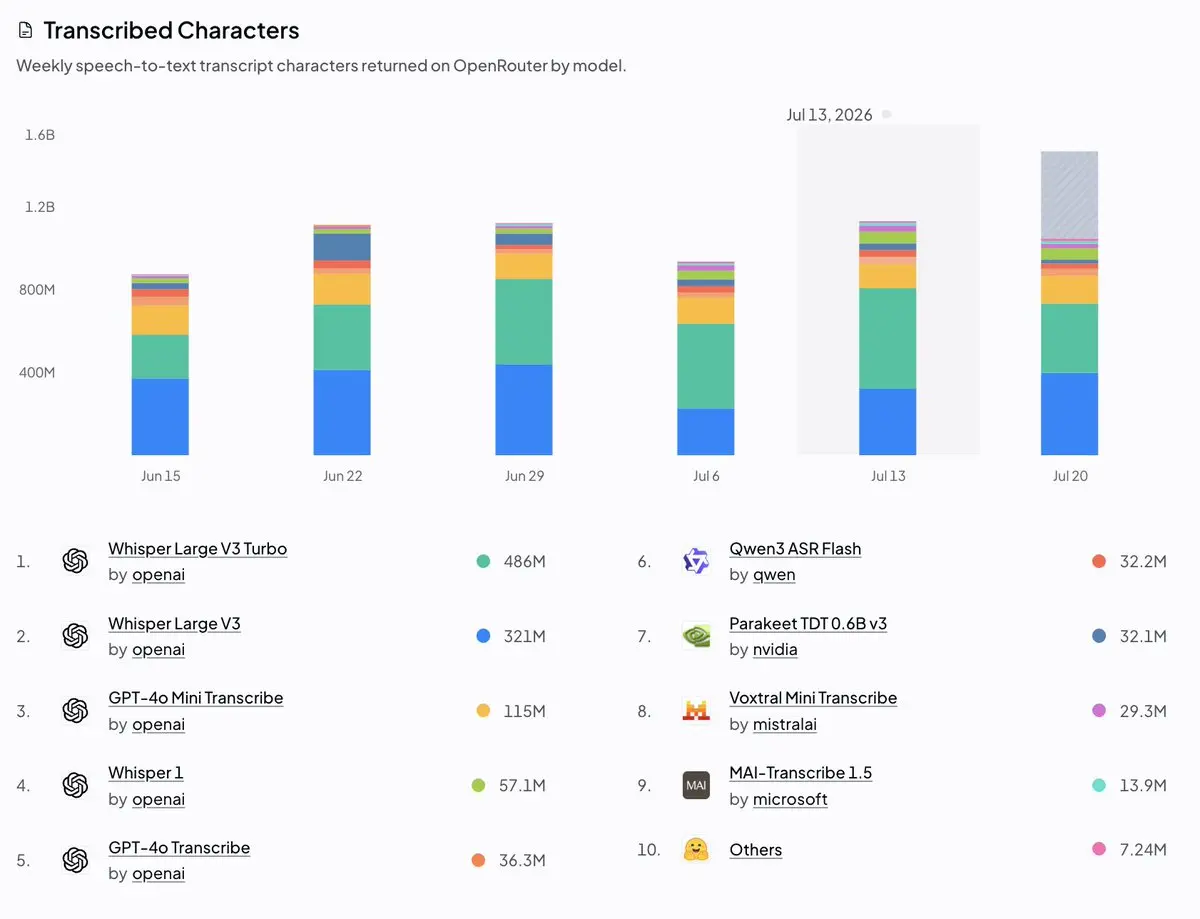Select the Jun 29 bar's green segment
Image resolution: width=1200 pixels, height=919 pixels.
coord(524,322)
